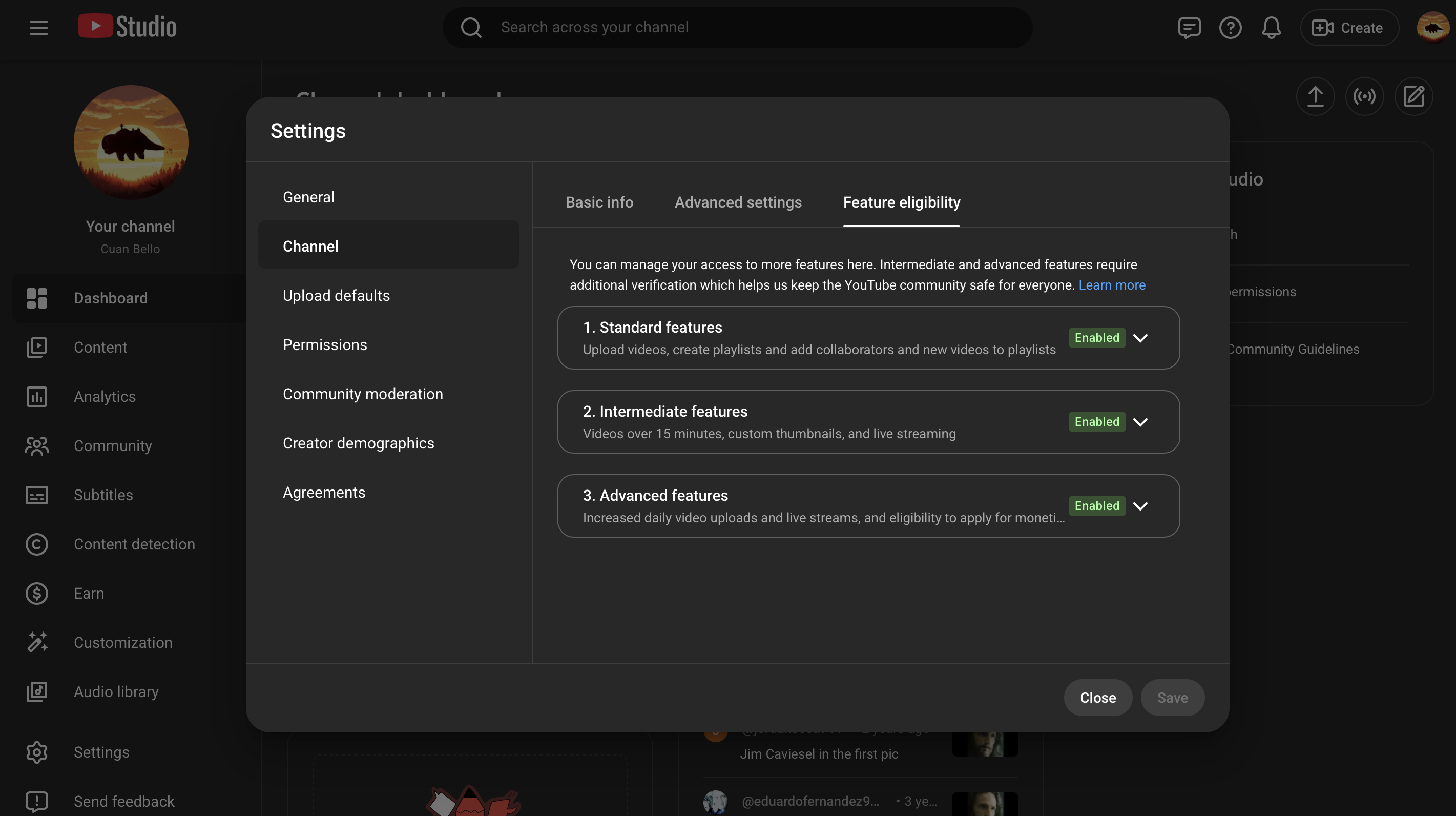
Task: Select Upload defaults in settings menu
Action: coord(336,296)
